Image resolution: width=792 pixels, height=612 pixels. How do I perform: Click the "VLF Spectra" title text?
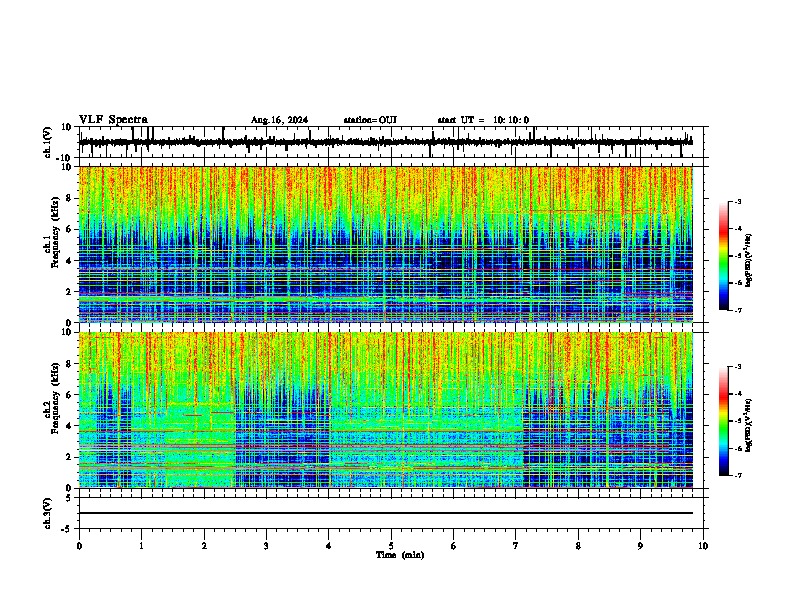click(x=113, y=120)
